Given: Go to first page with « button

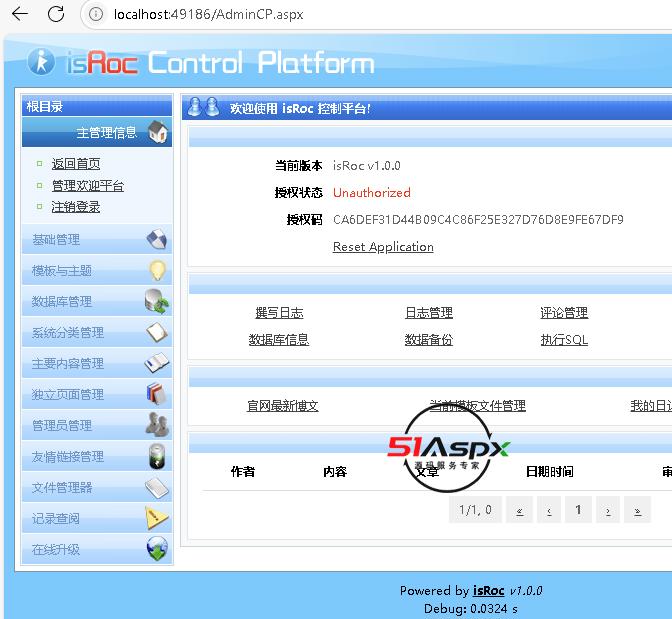Looking at the screenshot, I should point(519,510).
